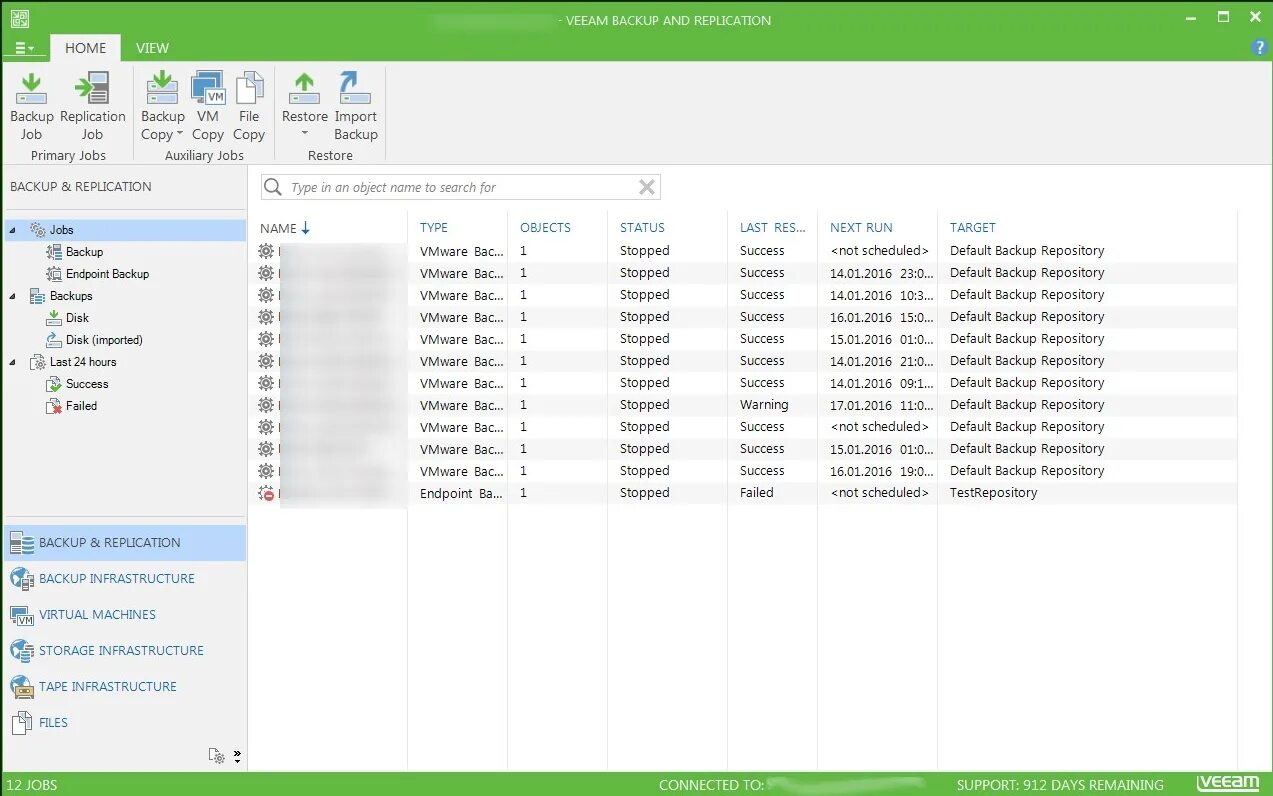
Task: Open the main application menu button
Action: [25, 48]
